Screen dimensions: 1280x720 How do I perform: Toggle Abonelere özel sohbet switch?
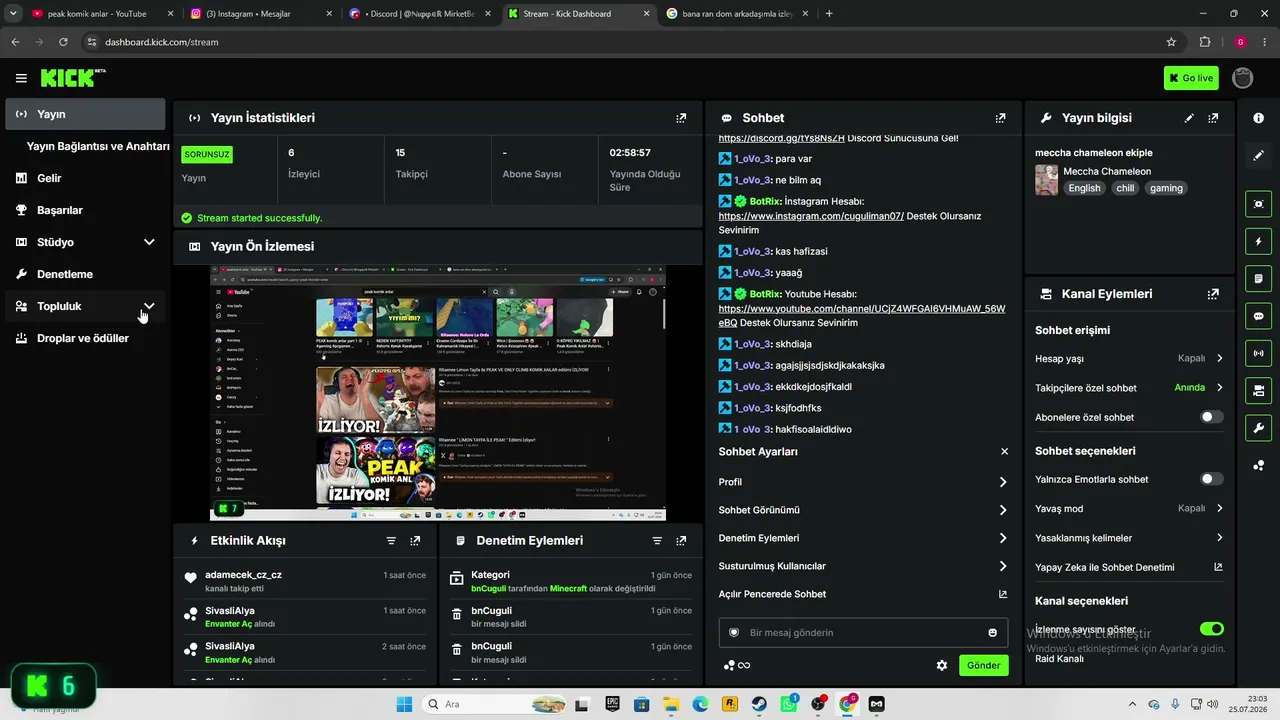click(1211, 417)
